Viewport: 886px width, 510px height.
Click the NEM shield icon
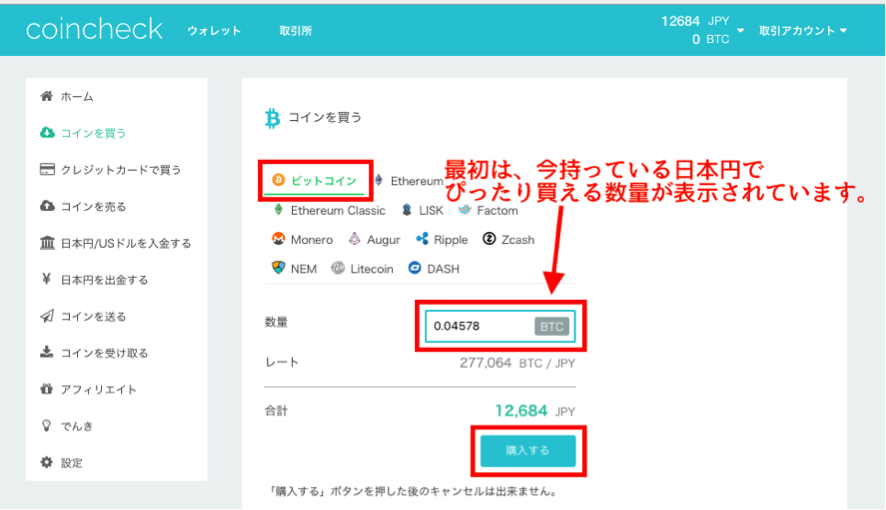click(x=278, y=268)
